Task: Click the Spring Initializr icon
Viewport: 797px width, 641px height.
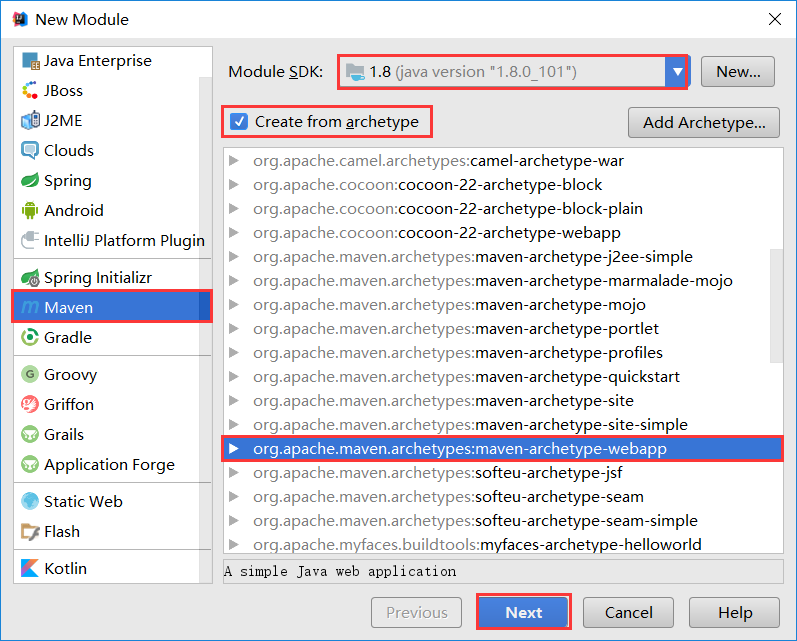Action: click(30, 278)
